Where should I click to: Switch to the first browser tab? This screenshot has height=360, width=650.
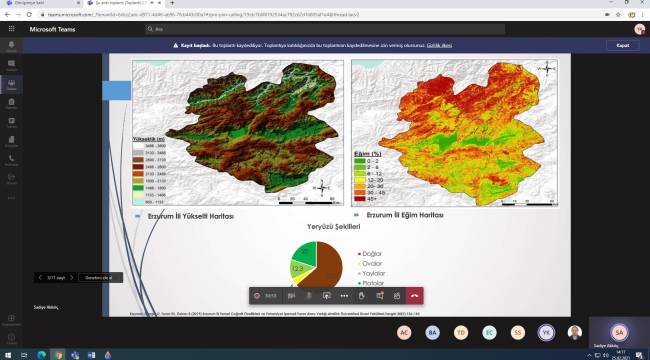click(42, 3)
